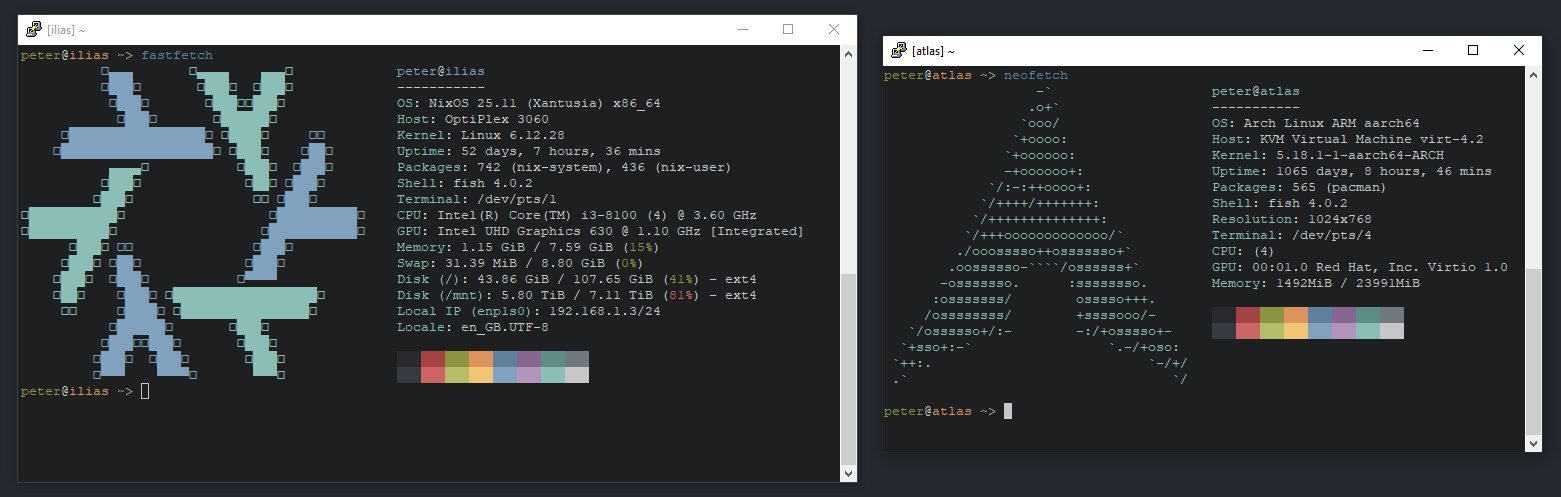
Task: Click 'GPU: Intel UHD Graphics 630' line
Action: pos(600,231)
